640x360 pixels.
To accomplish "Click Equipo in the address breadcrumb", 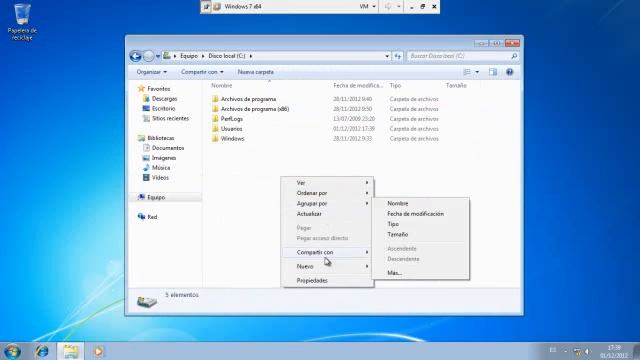I will tap(189, 56).
